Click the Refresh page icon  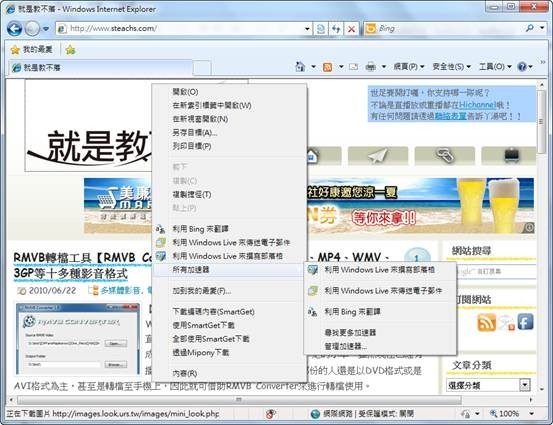pos(336,29)
